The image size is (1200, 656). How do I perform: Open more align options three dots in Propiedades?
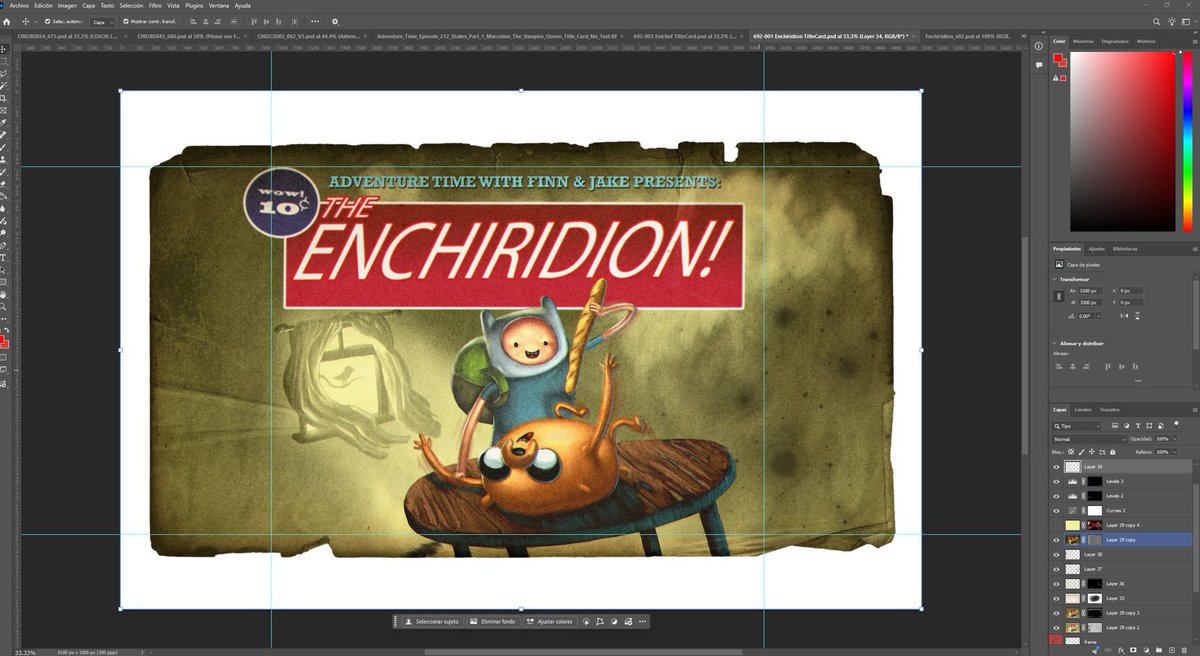pyautogui.click(x=1138, y=380)
